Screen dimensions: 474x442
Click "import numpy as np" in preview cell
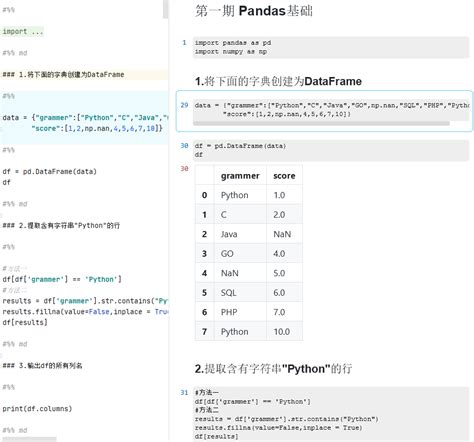coord(231,52)
